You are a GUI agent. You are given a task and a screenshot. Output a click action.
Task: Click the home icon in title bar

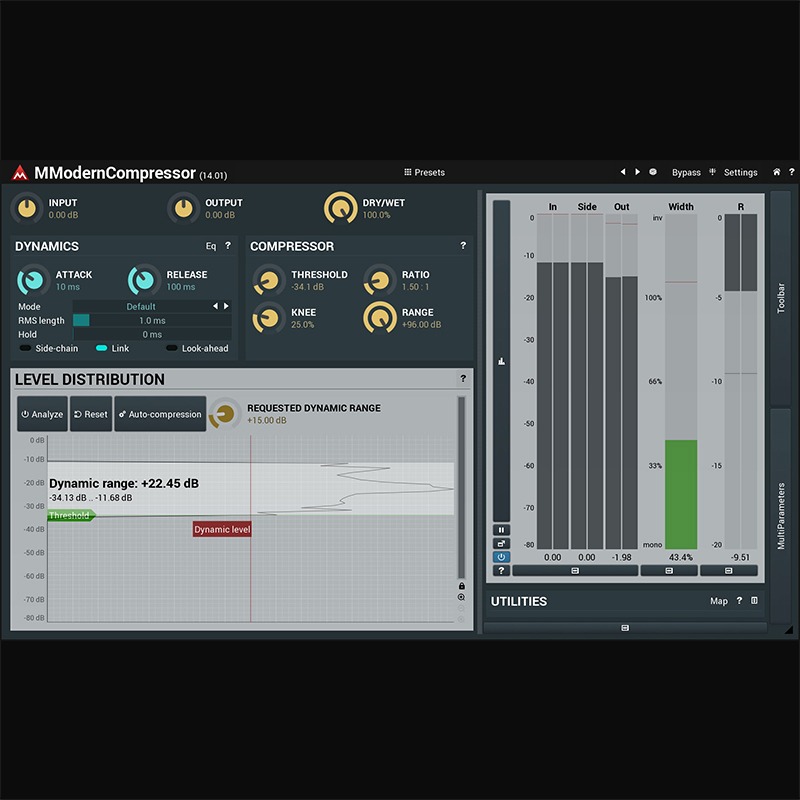[x=776, y=172]
